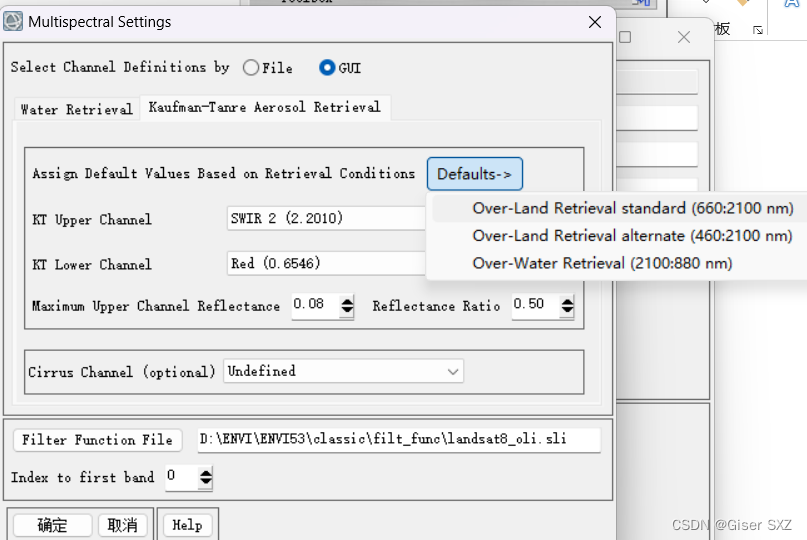This screenshot has width=807, height=540.
Task: Decrease Index to first band value
Action: tap(206, 482)
